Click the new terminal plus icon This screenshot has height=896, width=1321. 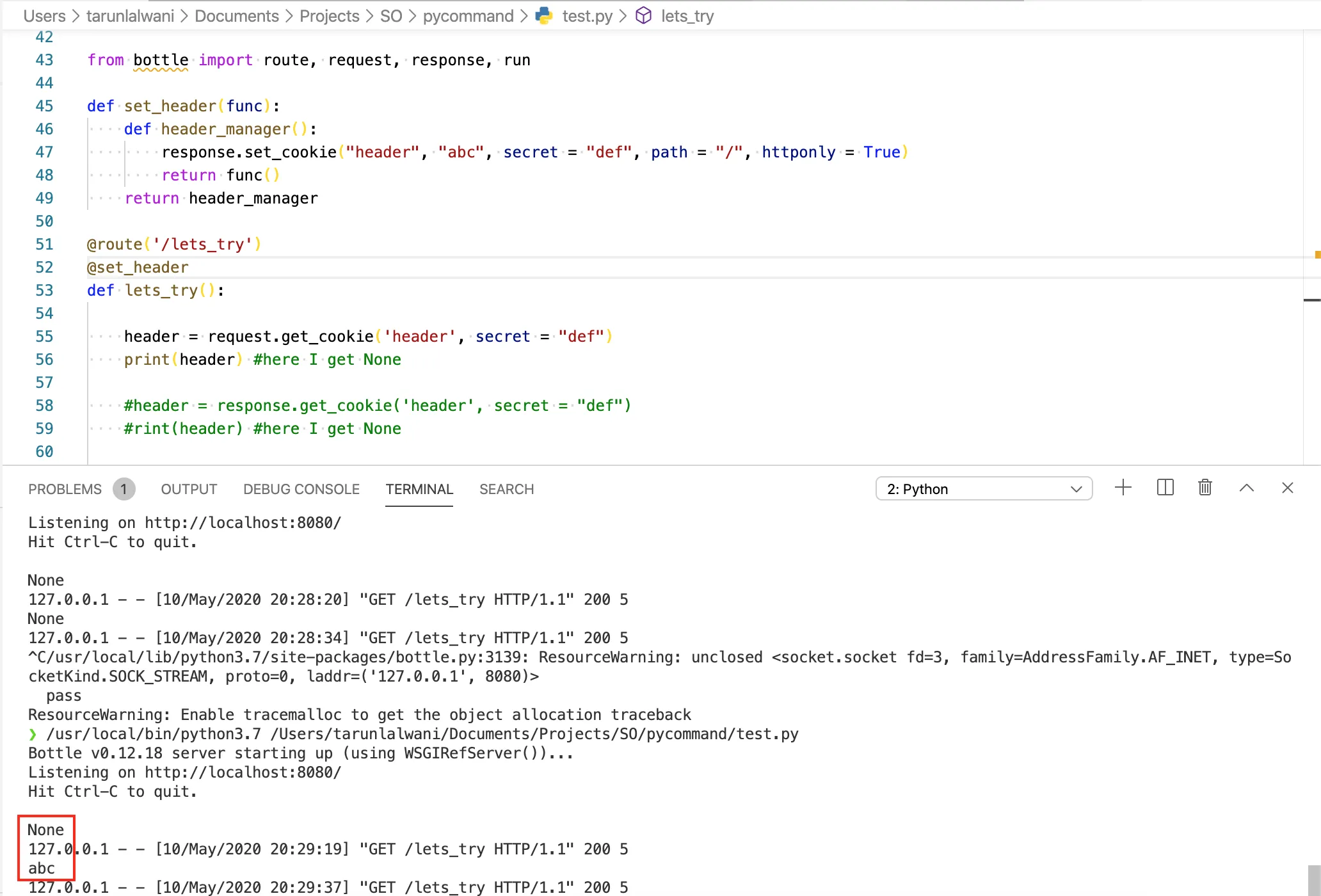coord(1123,488)
